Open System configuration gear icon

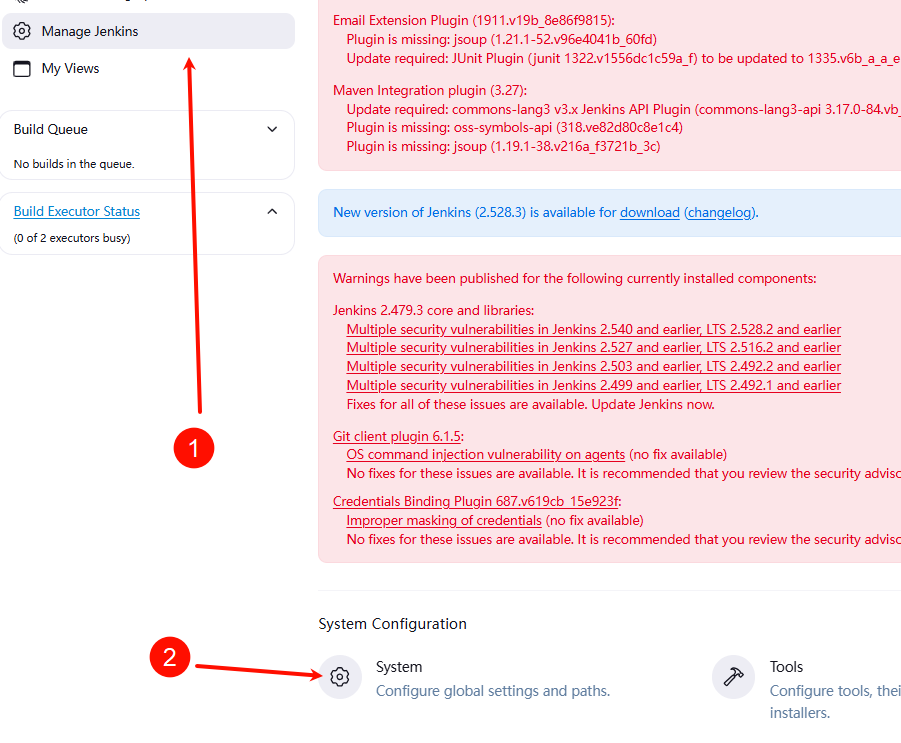340,677
